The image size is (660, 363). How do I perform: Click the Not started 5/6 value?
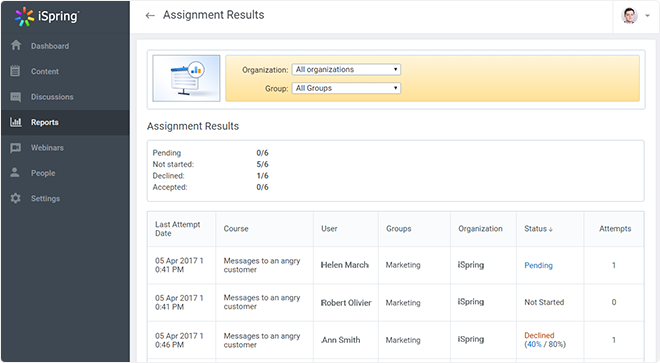[262, 164]
